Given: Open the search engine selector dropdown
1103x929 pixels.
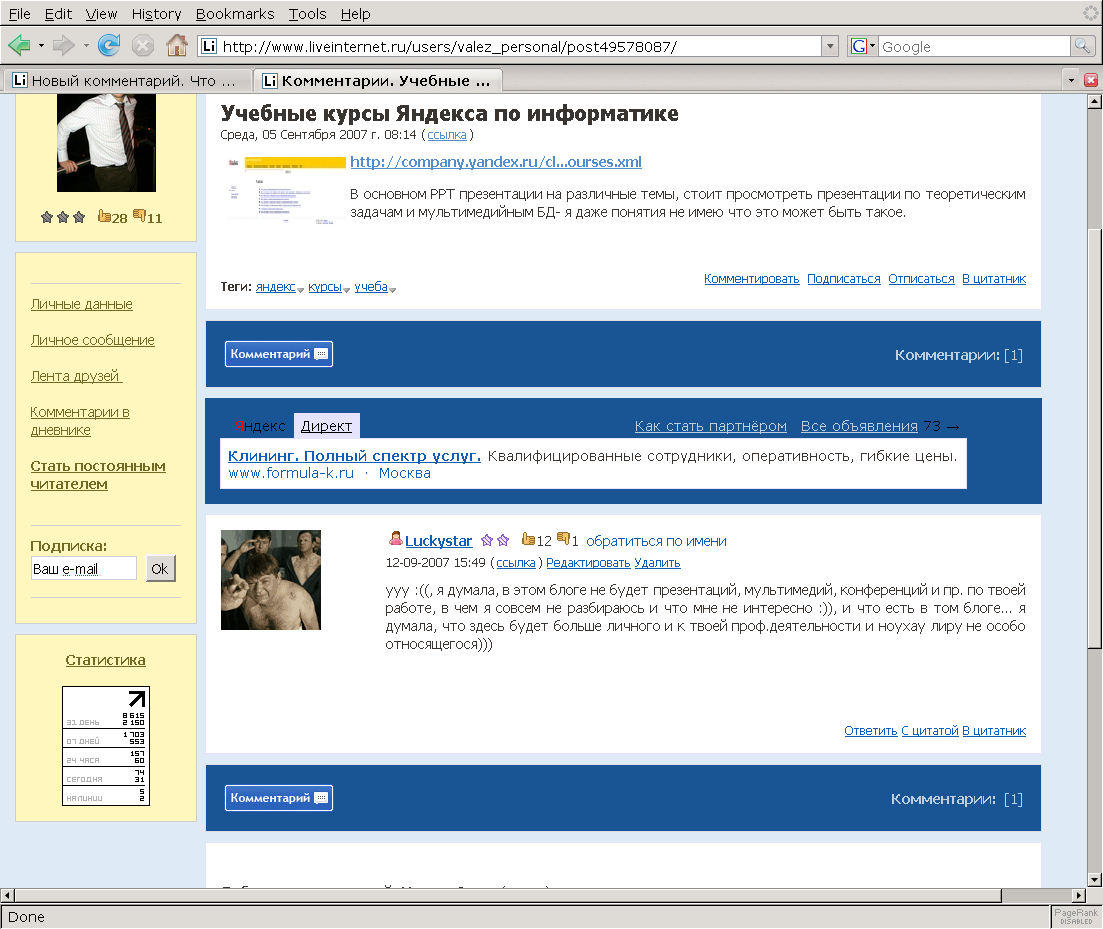Looking at the screenshot, I should click(x=872, y=46).
